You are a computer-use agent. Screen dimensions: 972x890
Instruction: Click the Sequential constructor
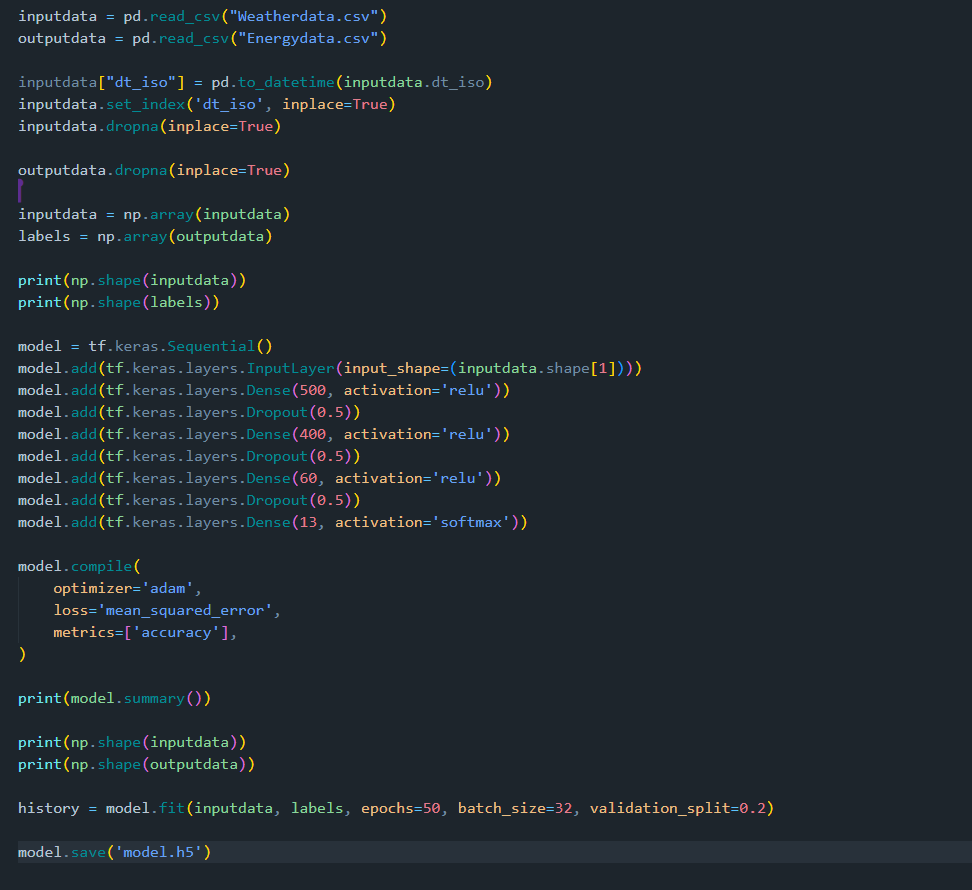211,346
